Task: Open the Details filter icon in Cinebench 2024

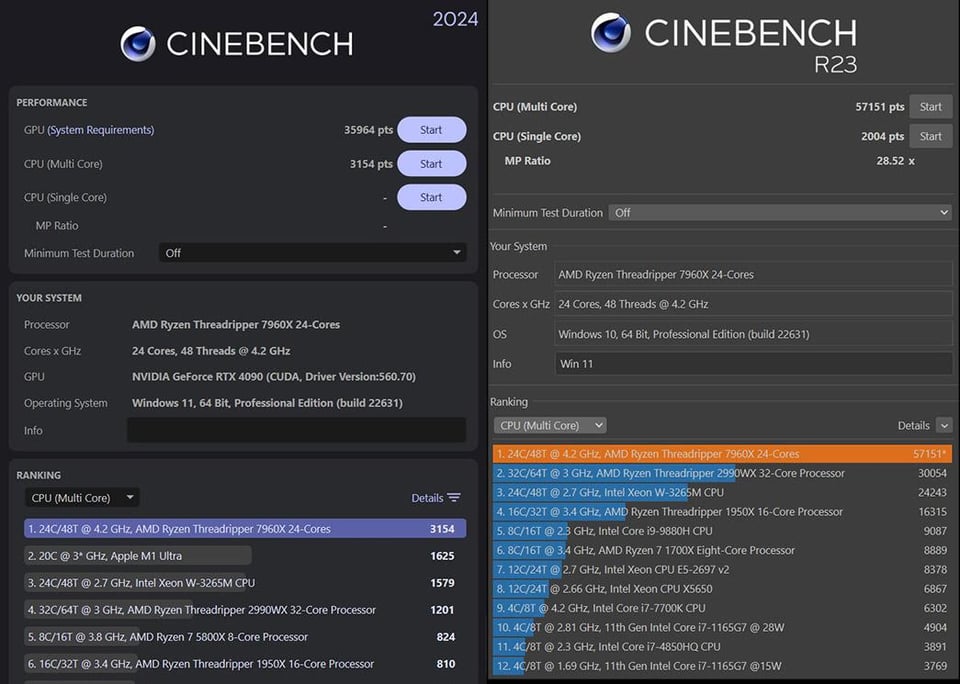Action: (454, 498)
